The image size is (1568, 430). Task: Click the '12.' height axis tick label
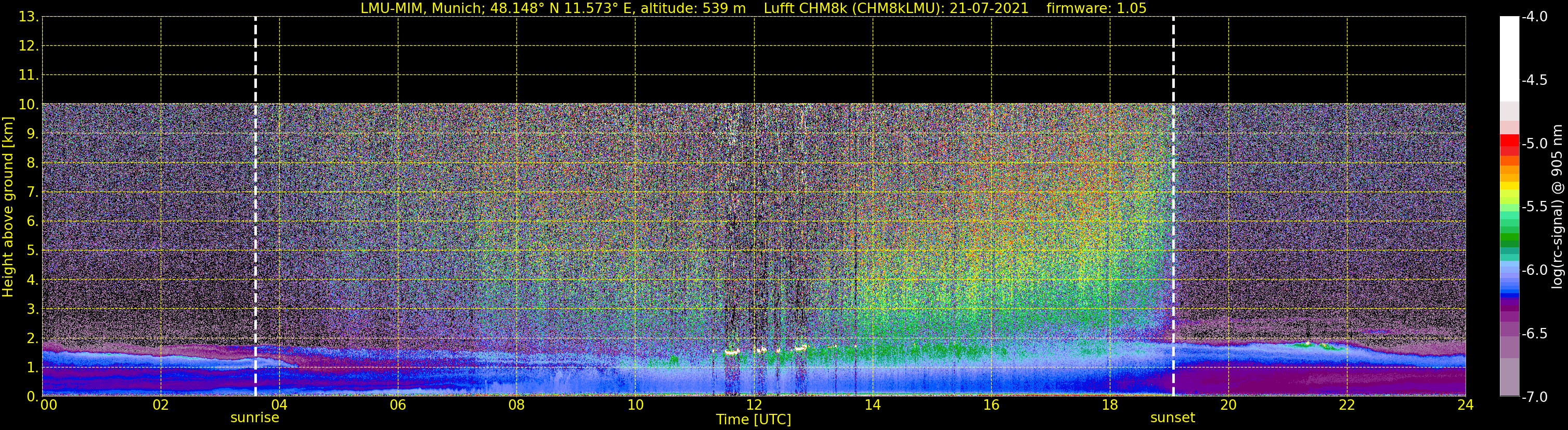[29, 46]
